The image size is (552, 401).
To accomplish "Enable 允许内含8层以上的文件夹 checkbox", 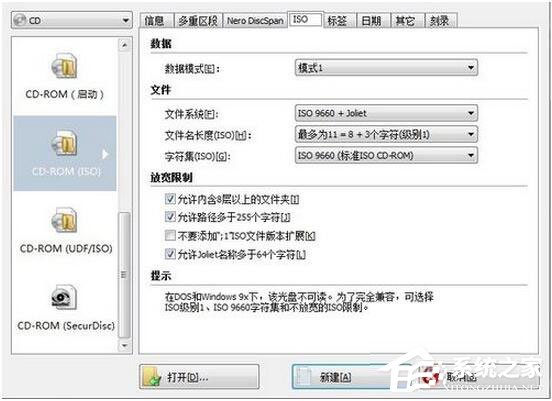I will click(170, 199).
